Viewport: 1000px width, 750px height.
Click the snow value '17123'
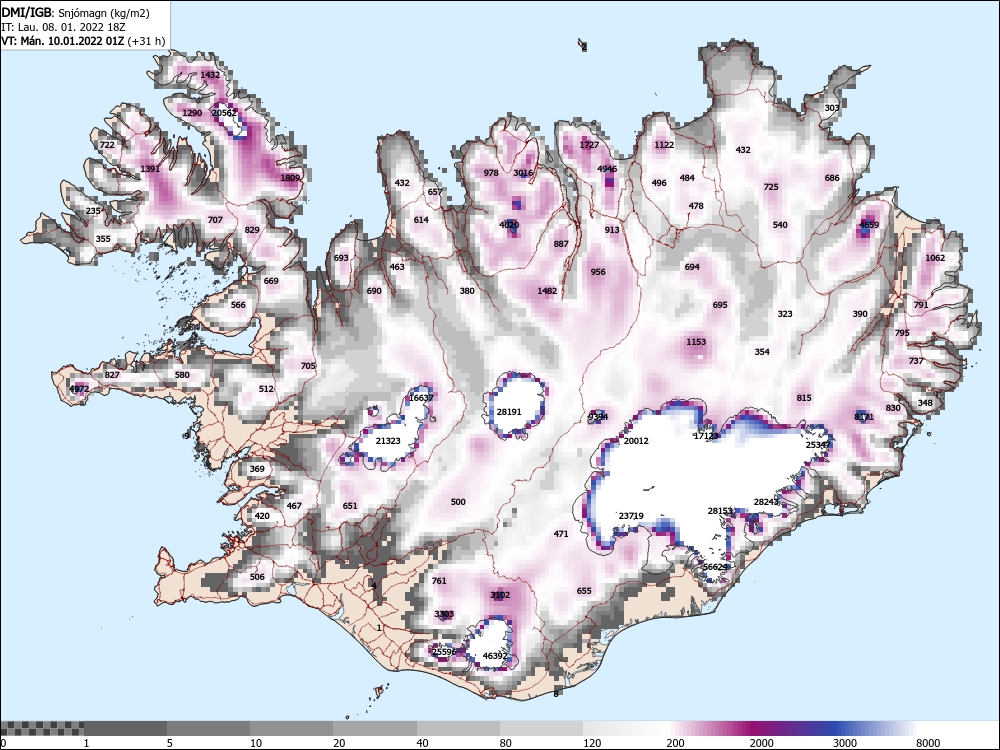click(x=706, y=436)
